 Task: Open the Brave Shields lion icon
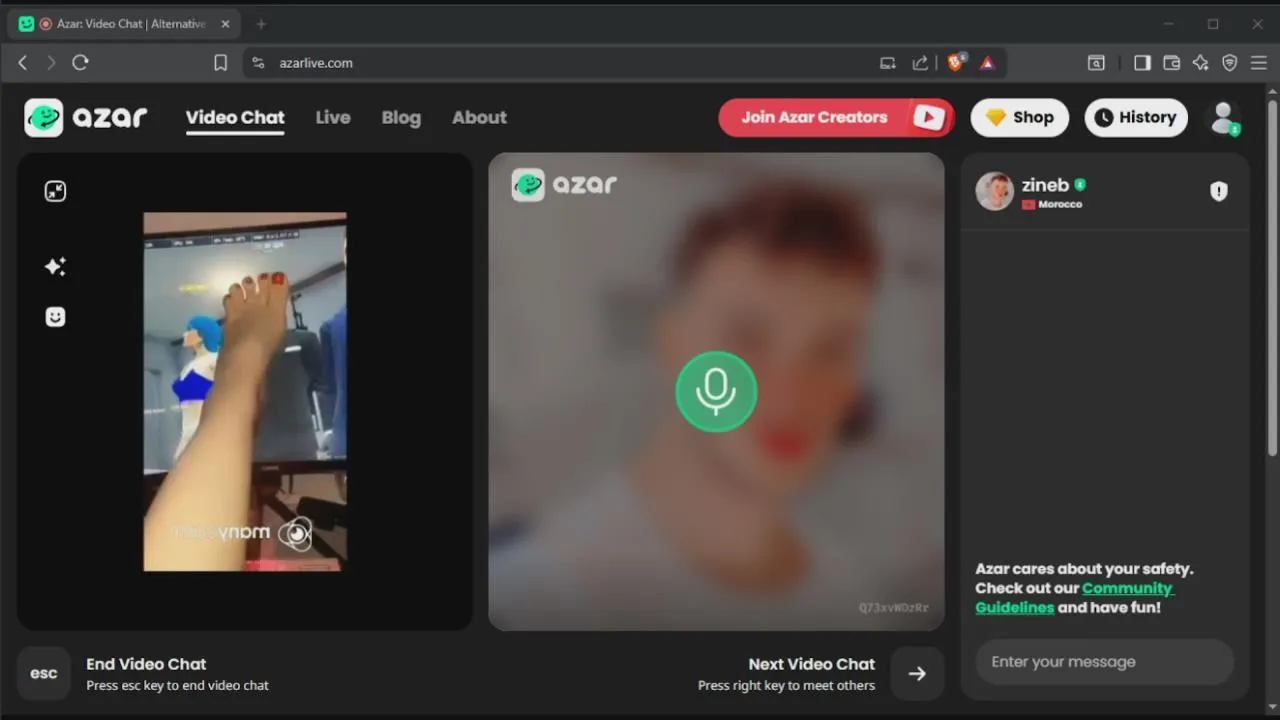point(955,62)
